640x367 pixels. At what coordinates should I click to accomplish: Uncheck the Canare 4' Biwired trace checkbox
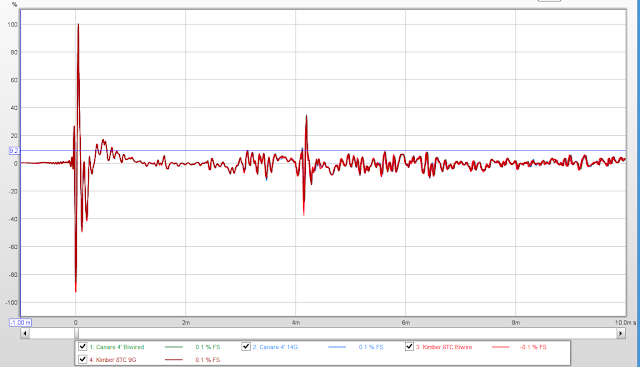pyautogui.click(x=82, y=347)
